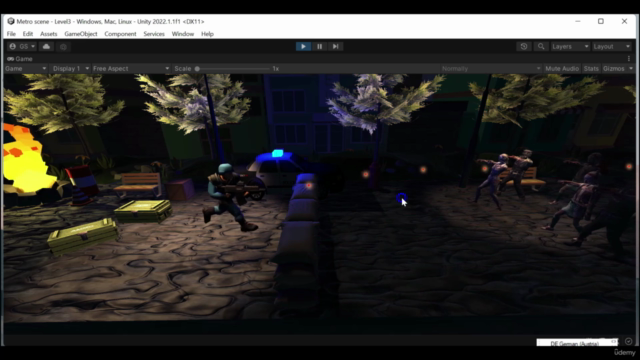Open the Services menu
Screen dimensions: 640x360
(154, 34)
